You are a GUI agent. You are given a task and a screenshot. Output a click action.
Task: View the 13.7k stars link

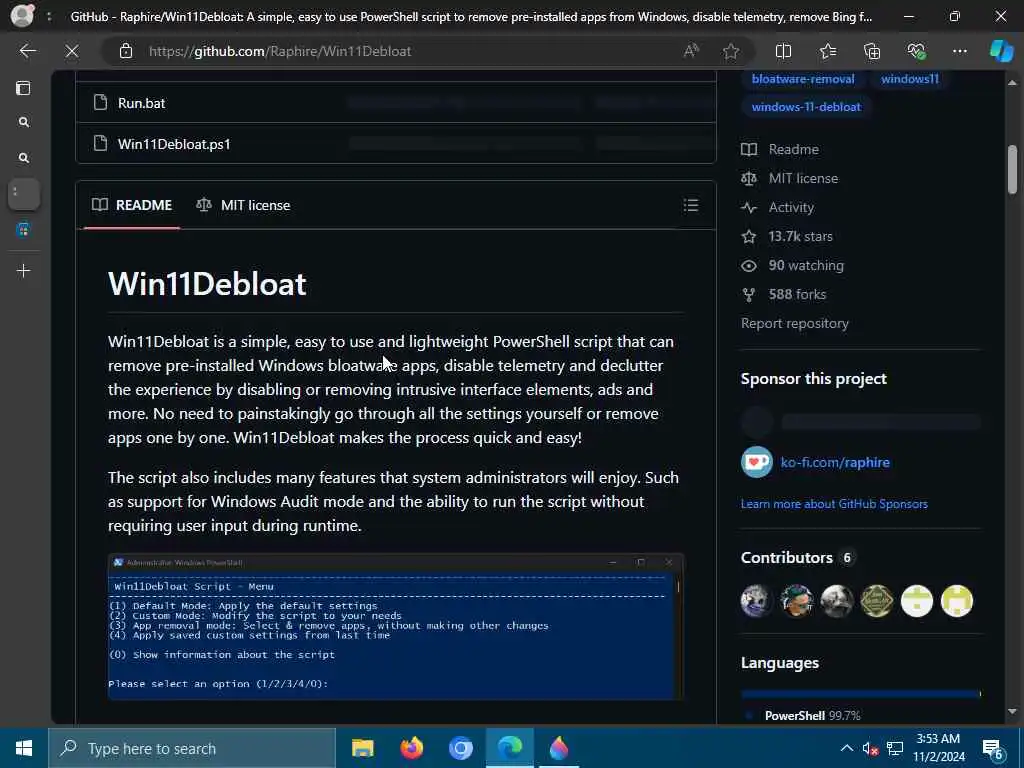(787, 236)
